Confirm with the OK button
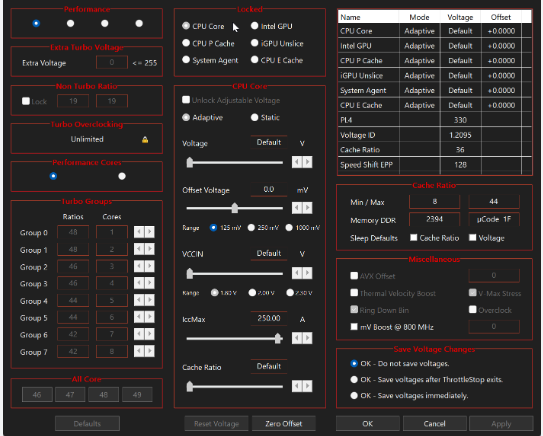The width and height of the screenshot is (543, 436). click(367, 424)
